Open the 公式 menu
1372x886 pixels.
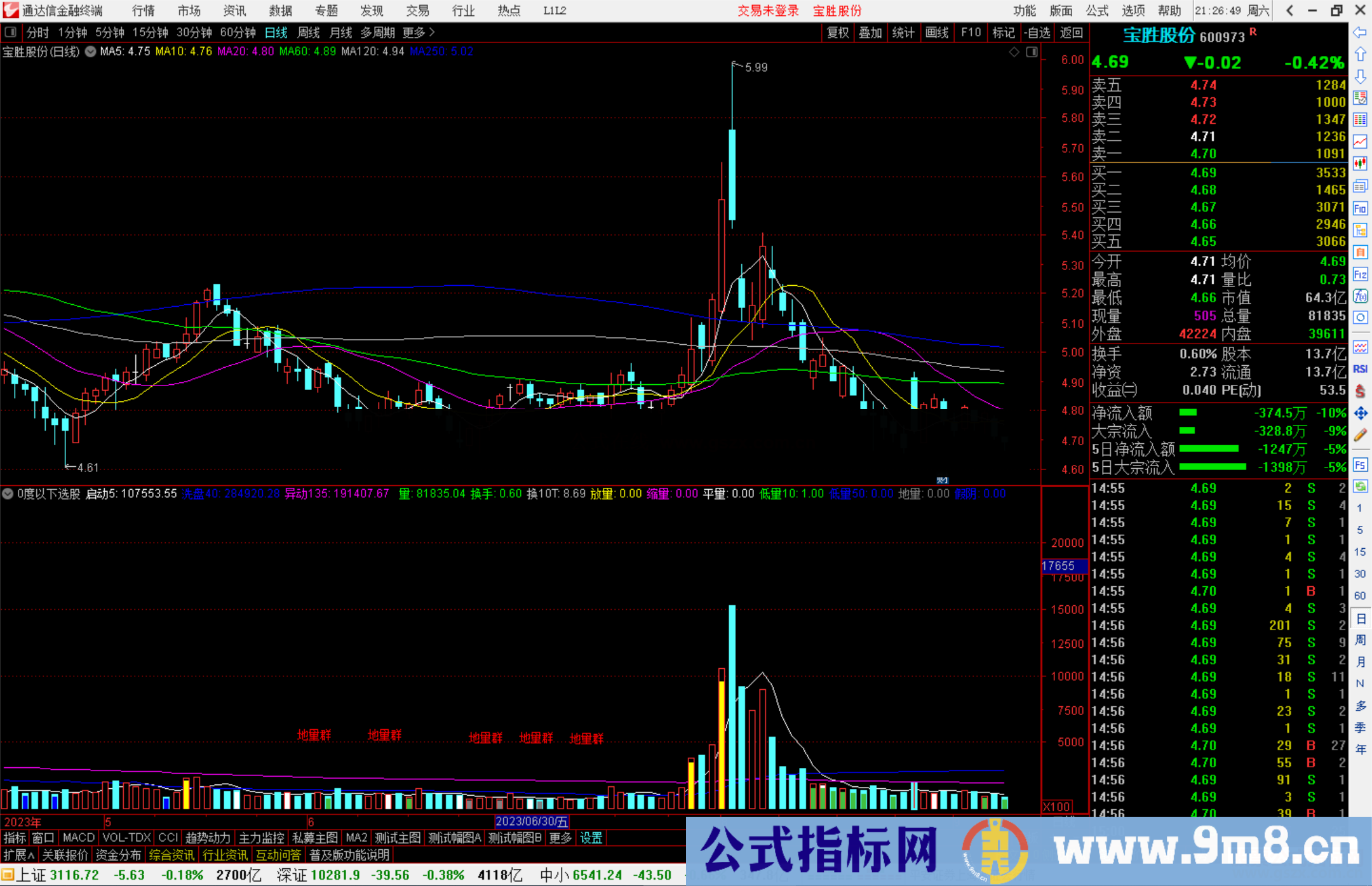(1097, 11)
